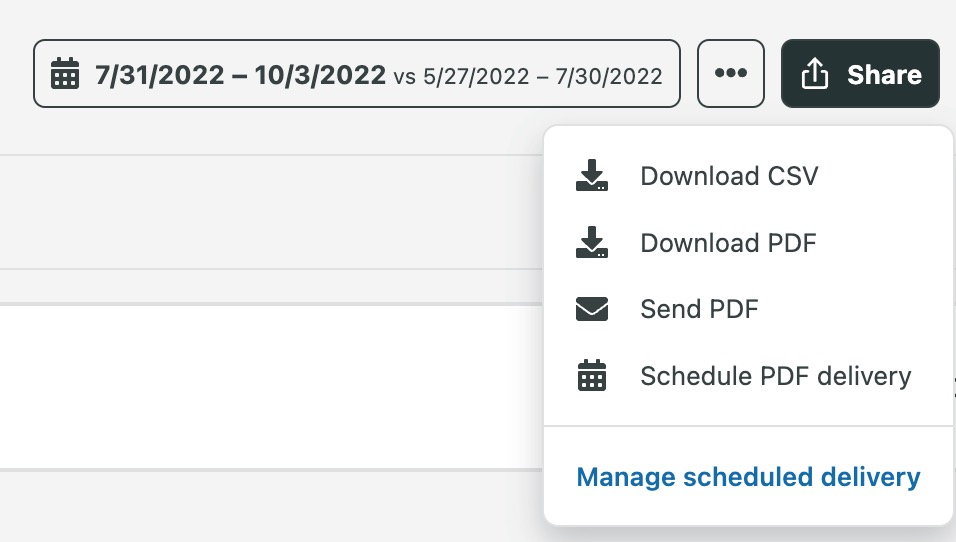
Task: Click the Download PDF tray icon
Action: pos(592,243)
